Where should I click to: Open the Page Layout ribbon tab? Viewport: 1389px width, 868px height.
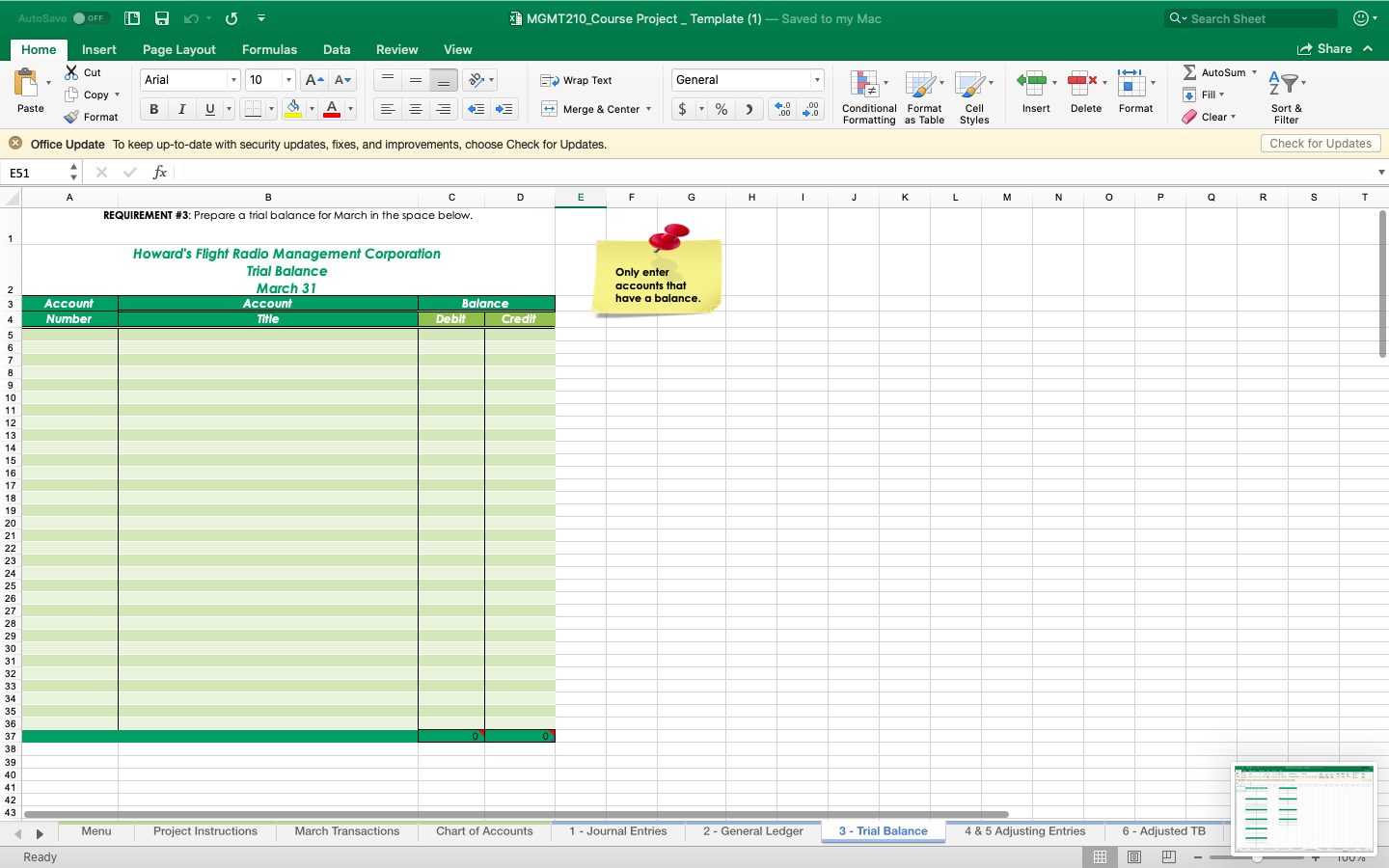point(179,49)
